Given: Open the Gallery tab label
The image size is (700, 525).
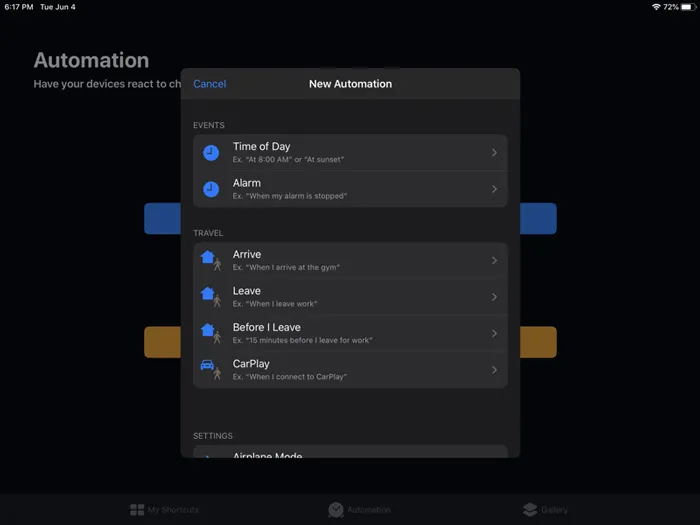Looking at the screenshot, I should point(554,510).
